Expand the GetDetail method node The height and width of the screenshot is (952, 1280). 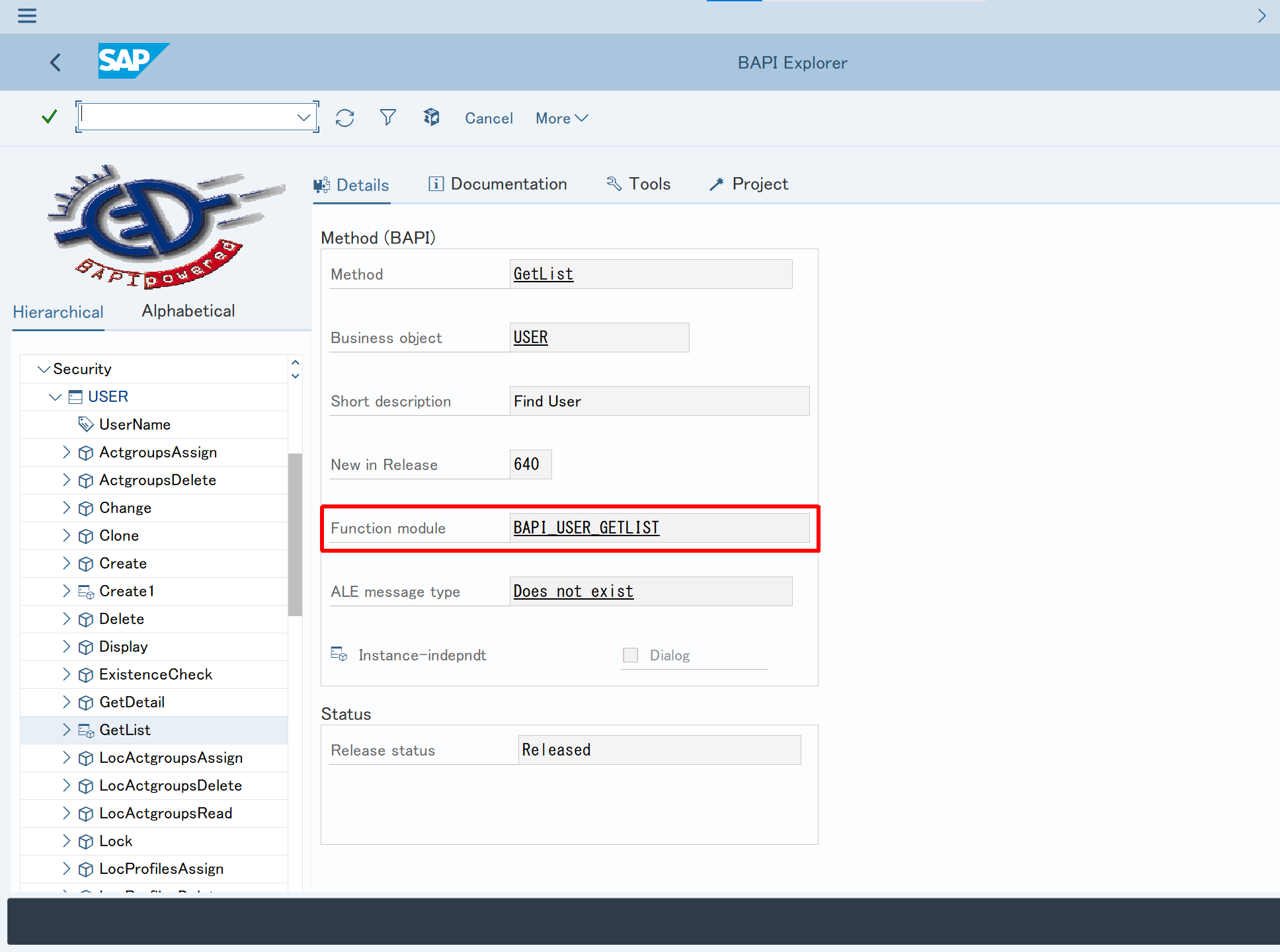point(66,702)
